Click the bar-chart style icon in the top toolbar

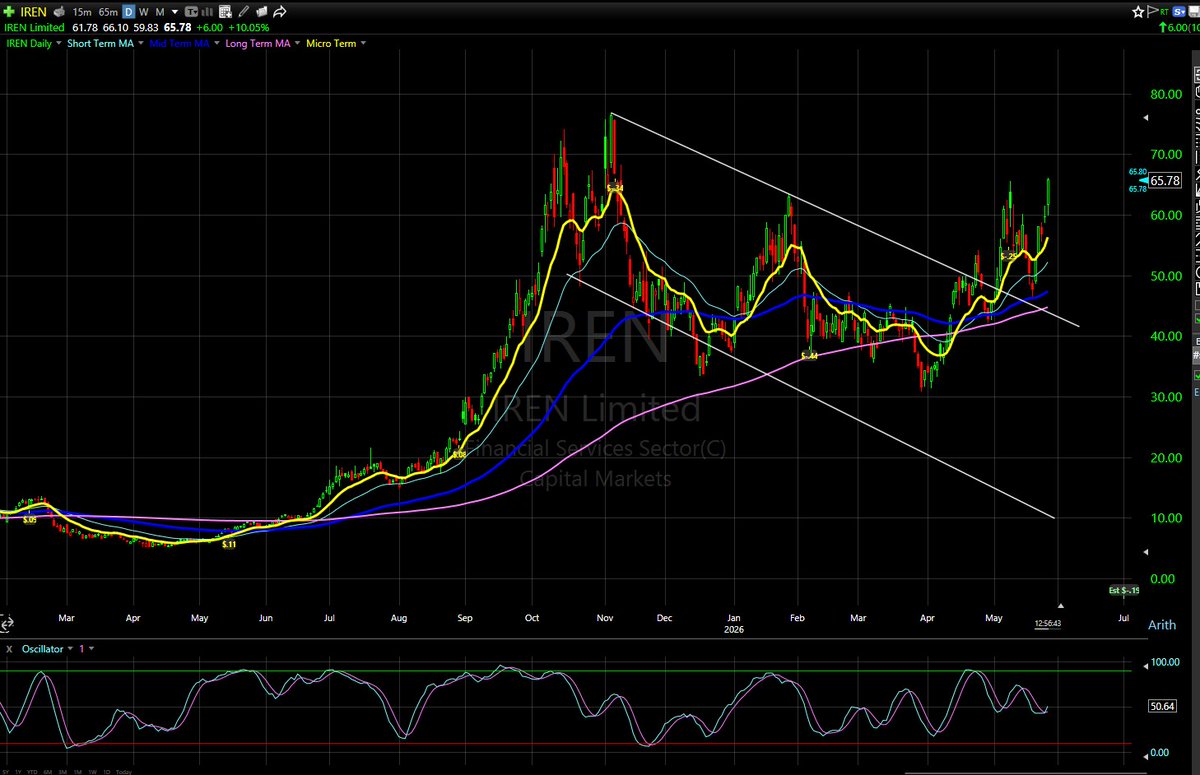click(x=209, y=12)
